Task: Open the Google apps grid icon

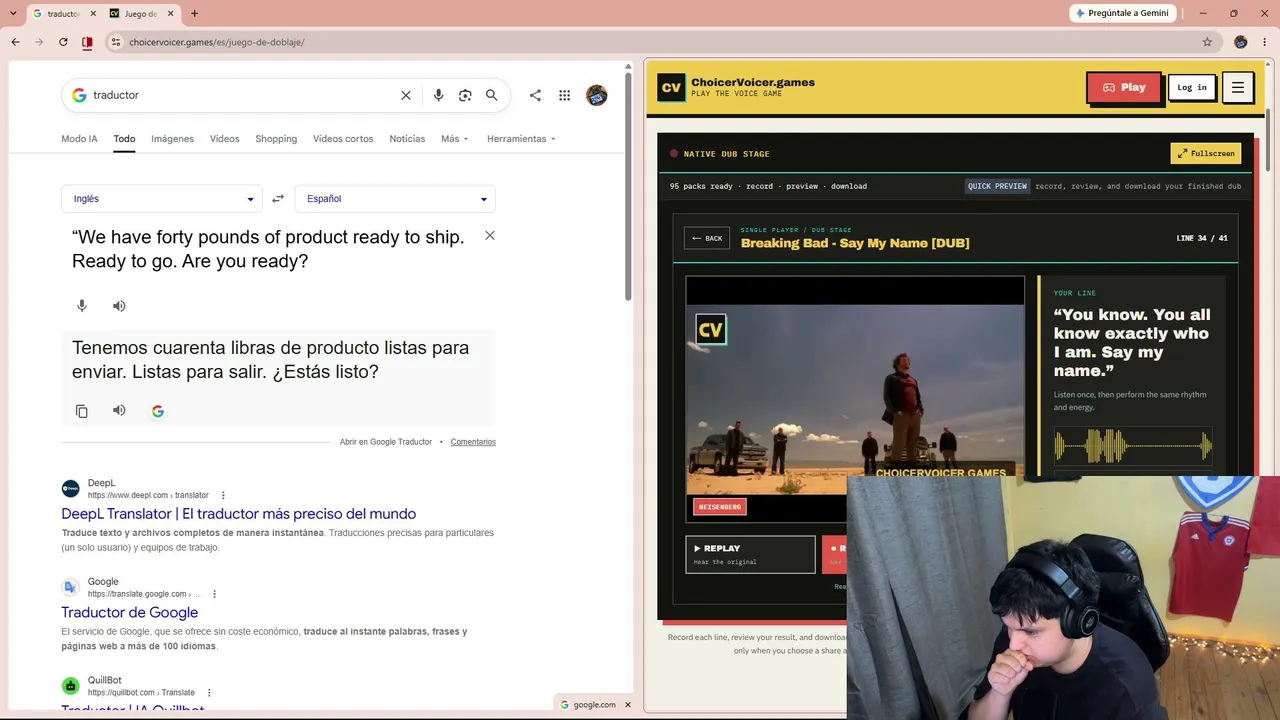Action: tap(565, 95)
